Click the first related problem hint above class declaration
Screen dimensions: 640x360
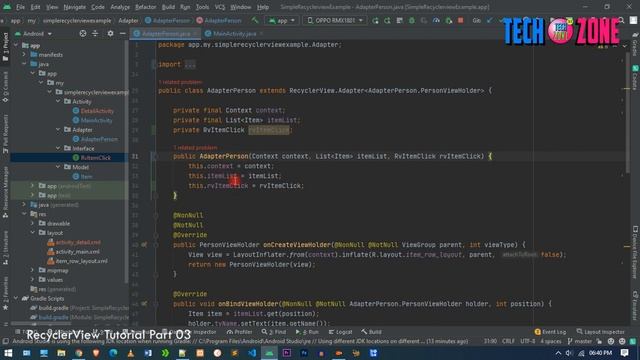click(x=180, y=82)
